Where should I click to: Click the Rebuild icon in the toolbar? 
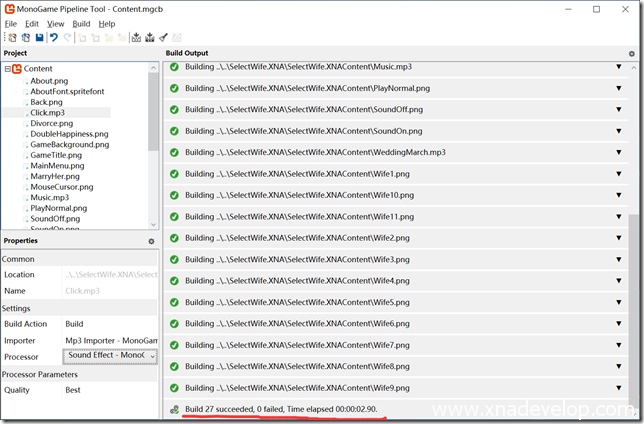tap(149, 37)
